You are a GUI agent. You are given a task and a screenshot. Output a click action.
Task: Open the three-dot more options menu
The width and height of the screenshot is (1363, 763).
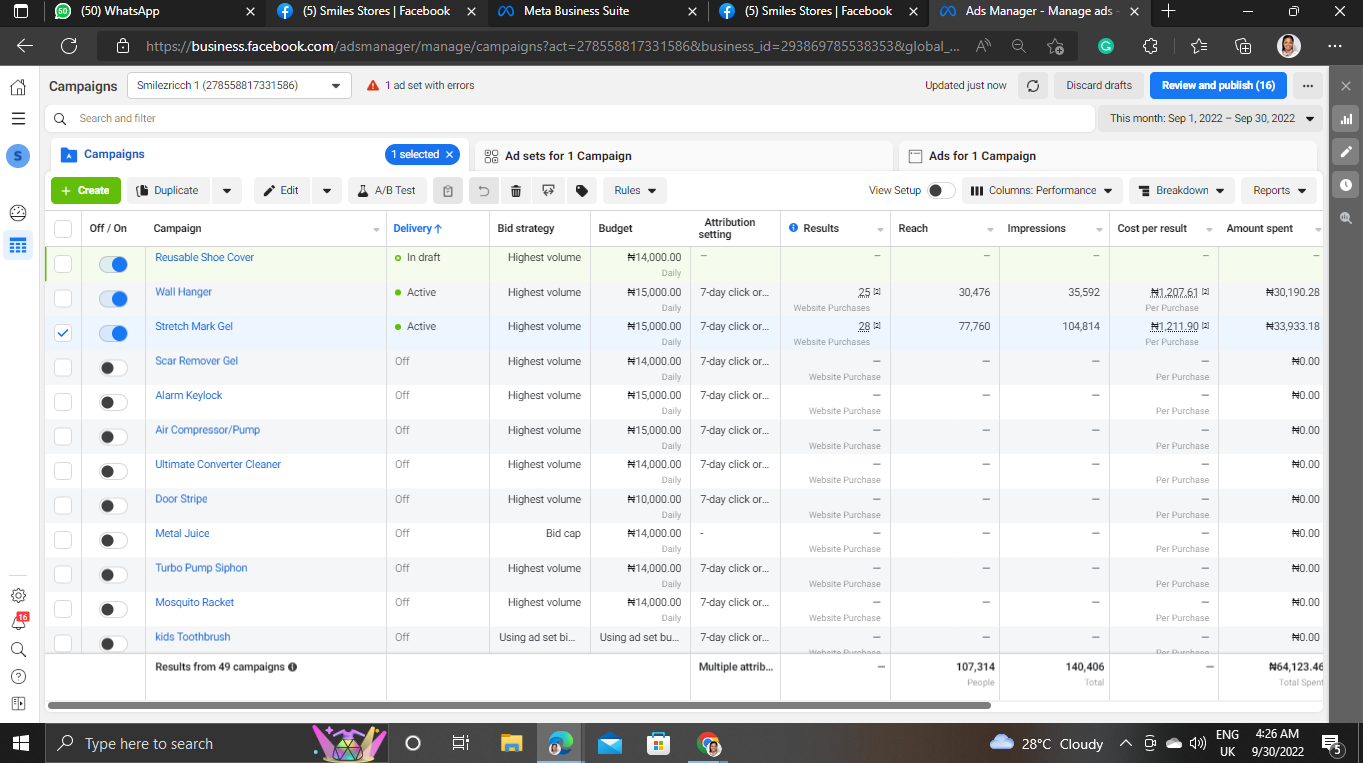coord(1307,86)
